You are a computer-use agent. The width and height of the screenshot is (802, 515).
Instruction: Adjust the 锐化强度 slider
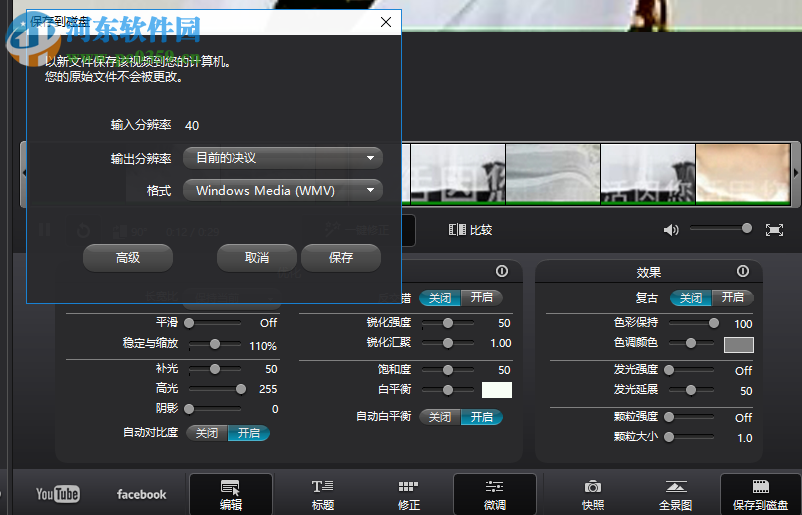(x=448, y=323)
